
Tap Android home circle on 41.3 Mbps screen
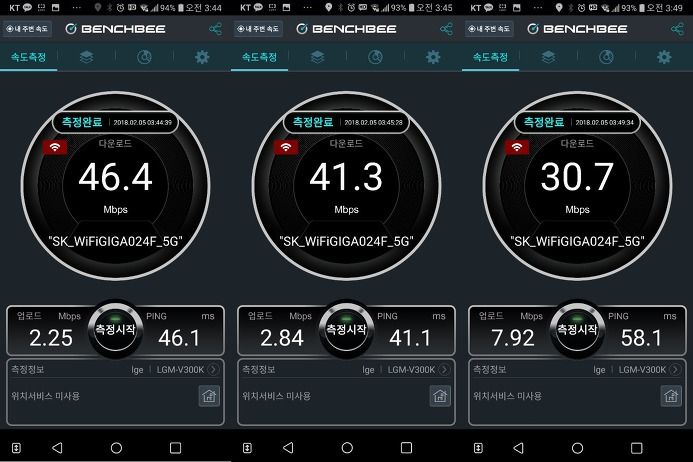(347, 448)
